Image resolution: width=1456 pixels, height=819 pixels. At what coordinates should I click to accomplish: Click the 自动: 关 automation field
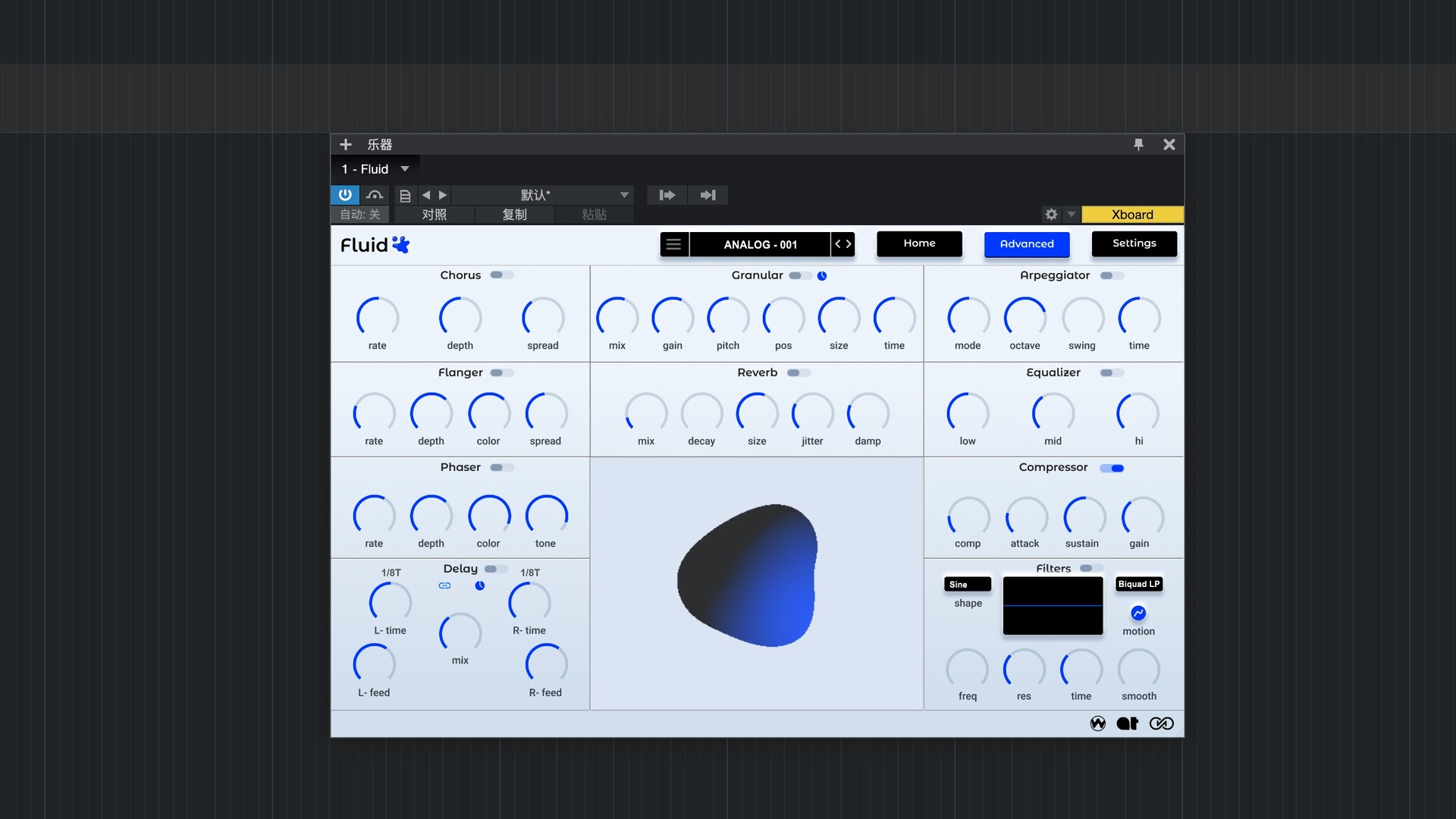(360, 215)
